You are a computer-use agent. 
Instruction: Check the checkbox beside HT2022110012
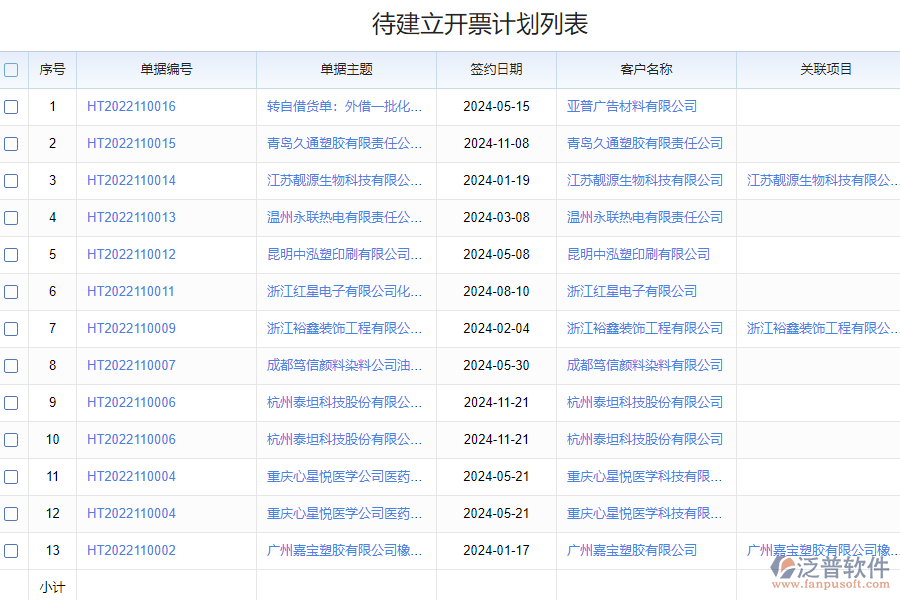pyautogui.click(x=11, y=254)
